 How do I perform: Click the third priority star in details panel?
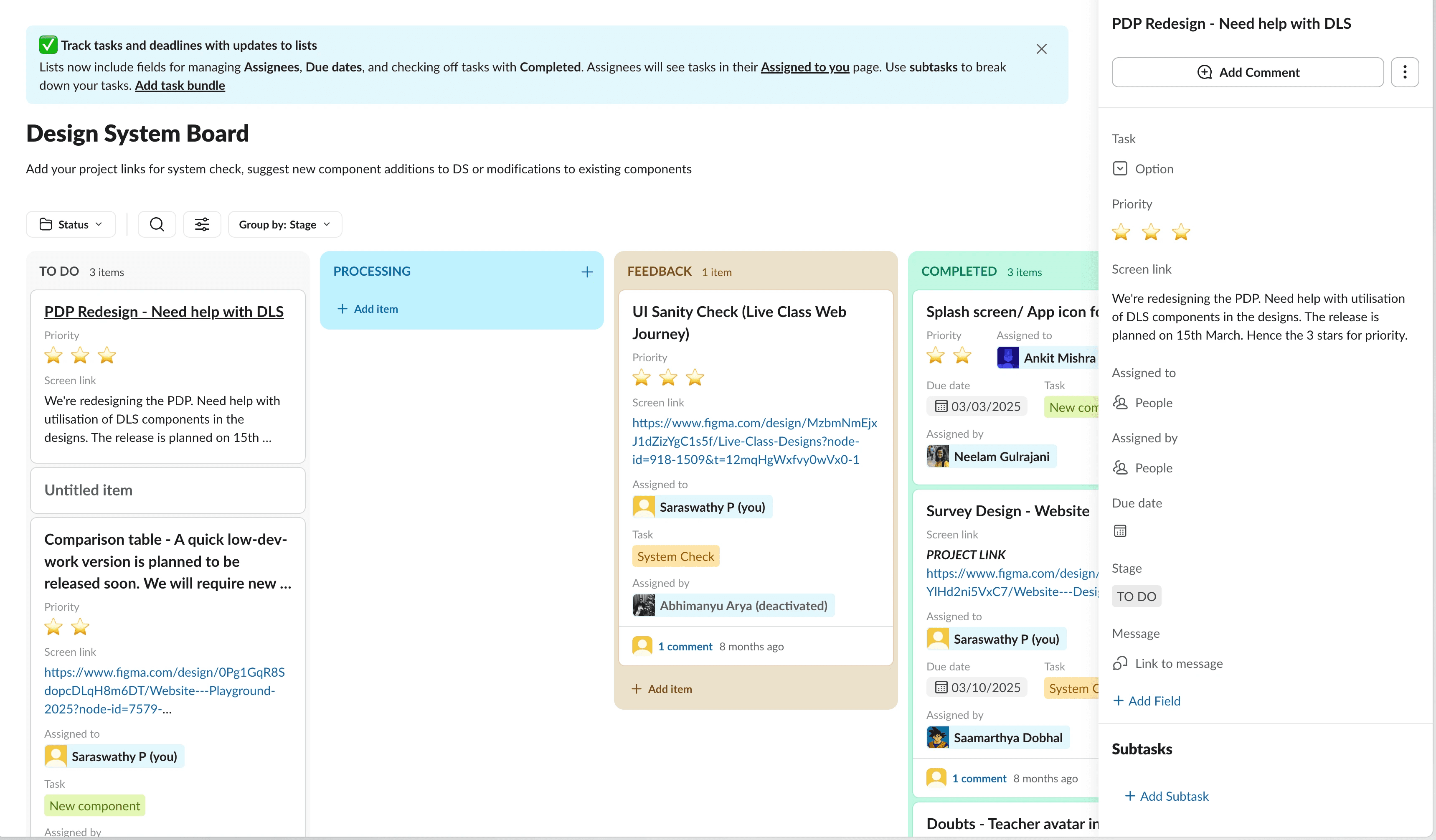click(x=1181, y=232)
